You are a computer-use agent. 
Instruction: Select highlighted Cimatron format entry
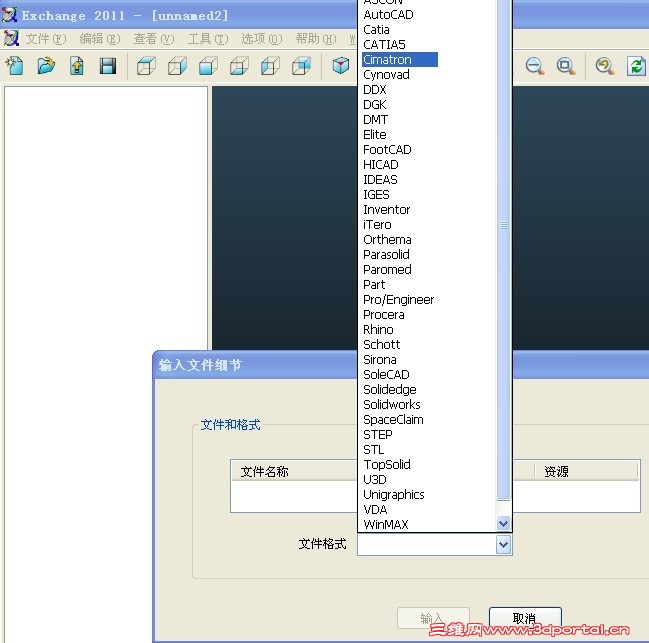(x=400, y=60)
